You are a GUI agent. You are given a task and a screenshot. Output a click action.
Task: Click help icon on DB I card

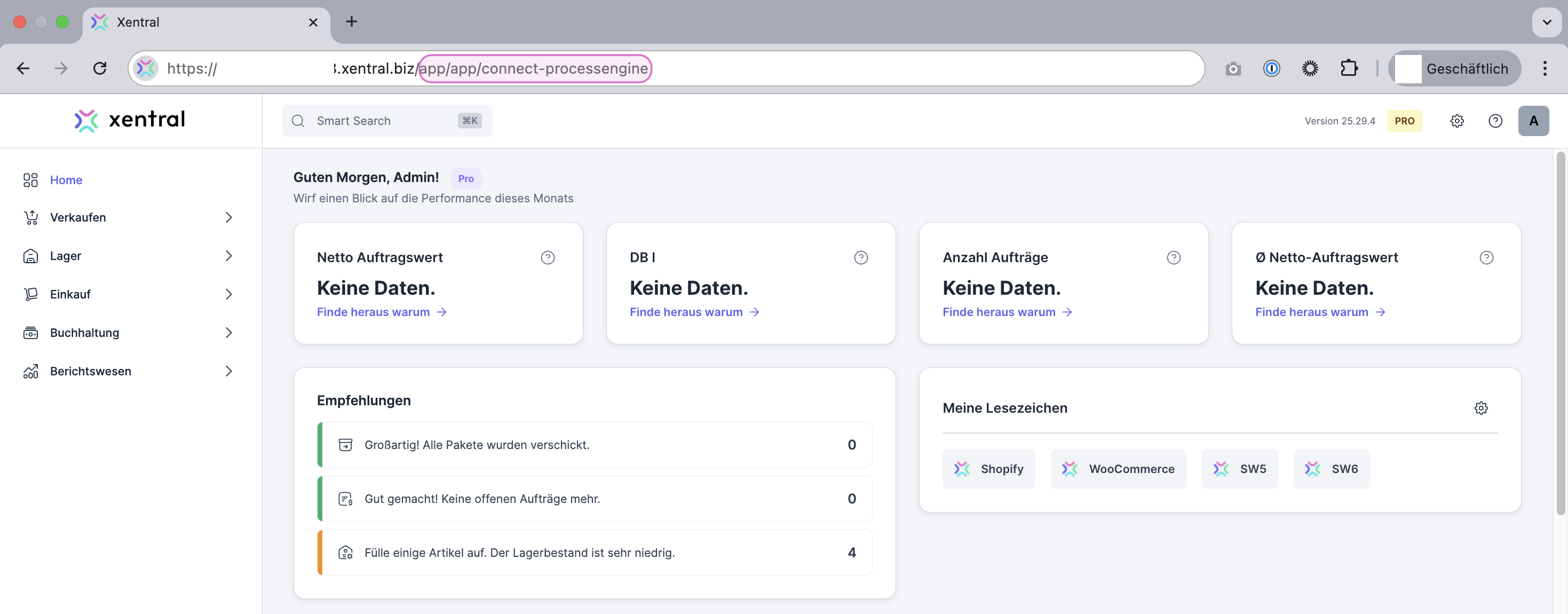tap(860, 258)
